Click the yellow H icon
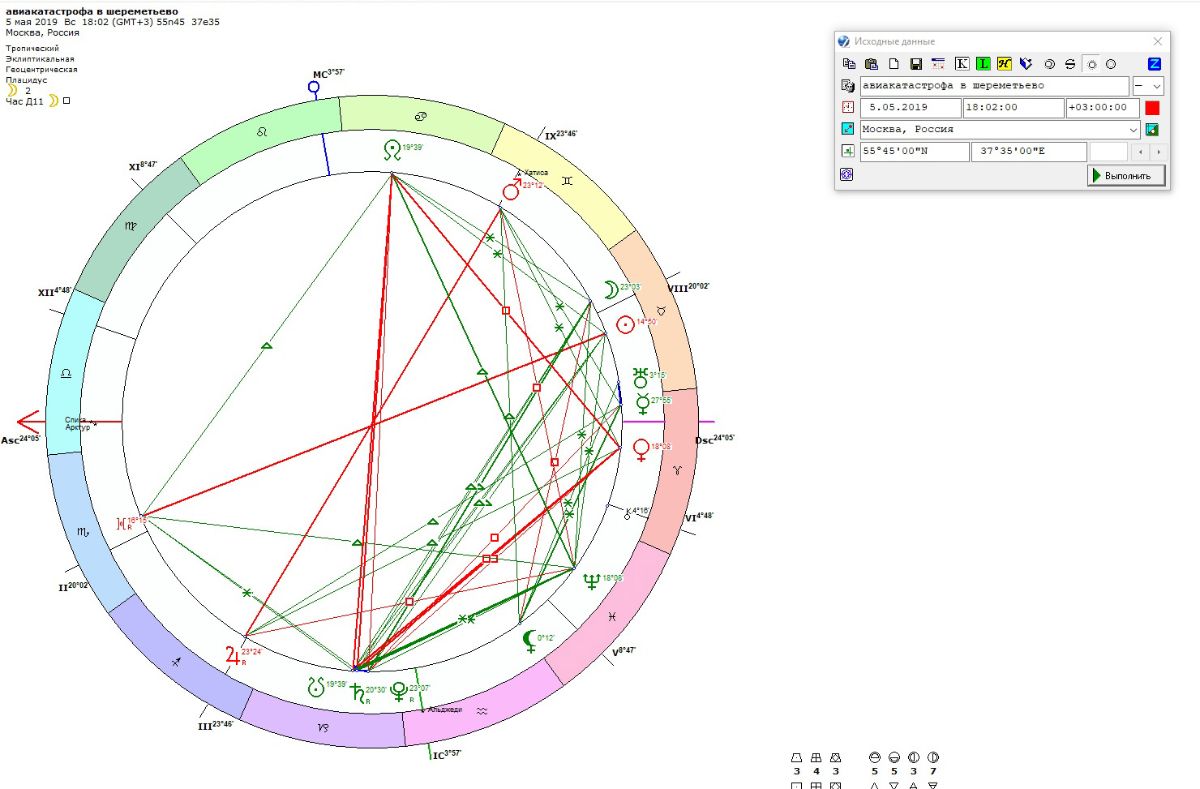Screen dimensions: 1200x789 (1005, 64)
